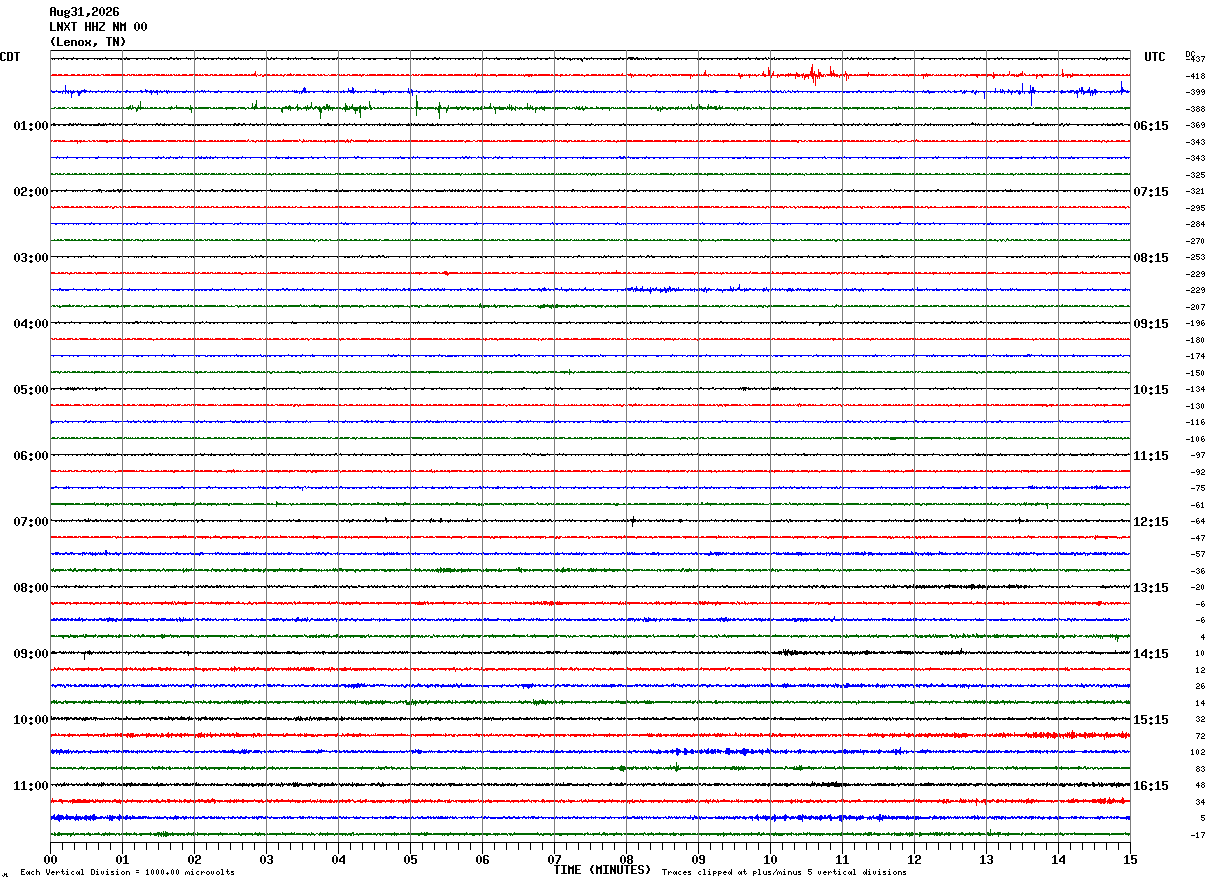1210x886 pixels.
Task: Click the vertical division microvolts caption
Action: click(x=127, y=873)
